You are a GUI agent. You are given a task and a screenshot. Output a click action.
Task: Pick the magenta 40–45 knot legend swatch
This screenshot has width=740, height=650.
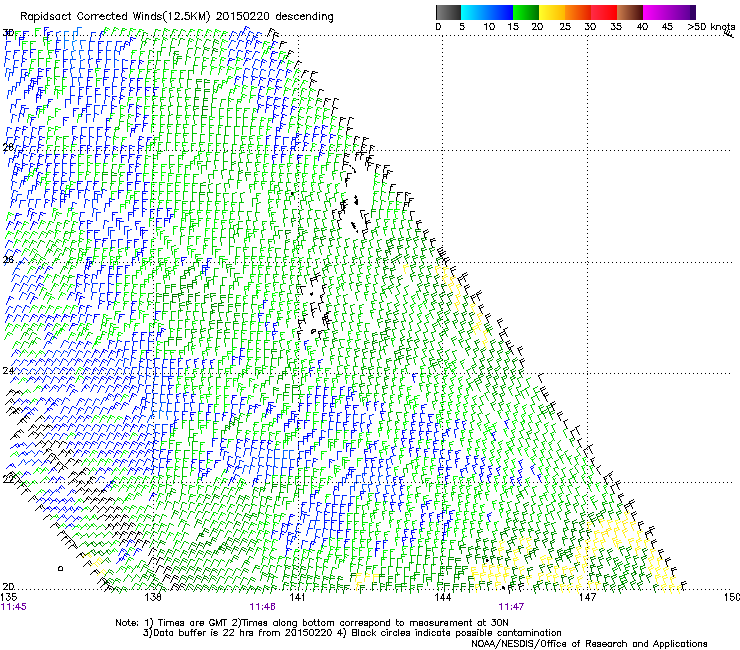click(x=656, y=12)
